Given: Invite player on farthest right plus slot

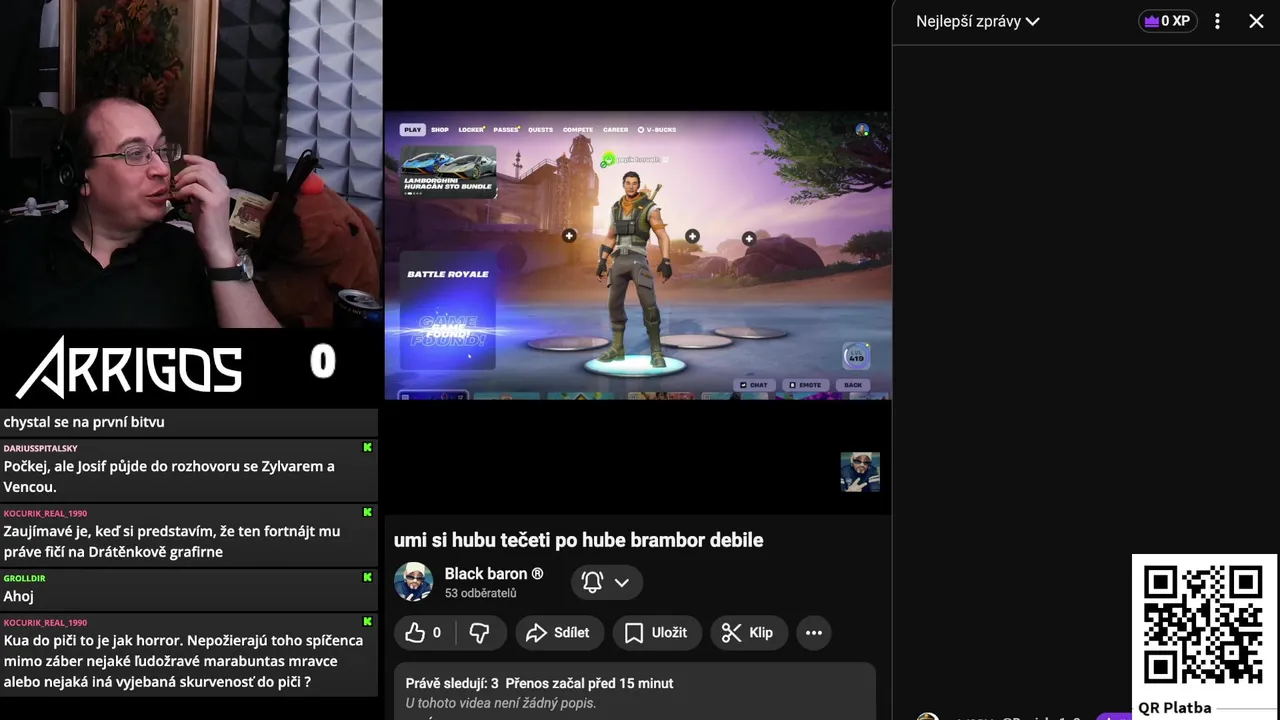Looking at the screenshot, I should pyautogui.click(x=749, y=238).
